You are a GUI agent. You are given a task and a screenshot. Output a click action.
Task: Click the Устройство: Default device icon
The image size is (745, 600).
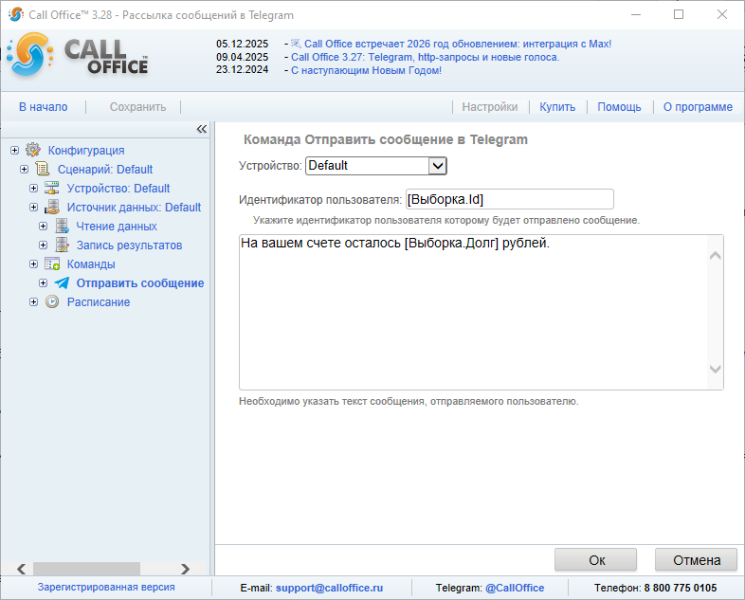coord(52,188)
